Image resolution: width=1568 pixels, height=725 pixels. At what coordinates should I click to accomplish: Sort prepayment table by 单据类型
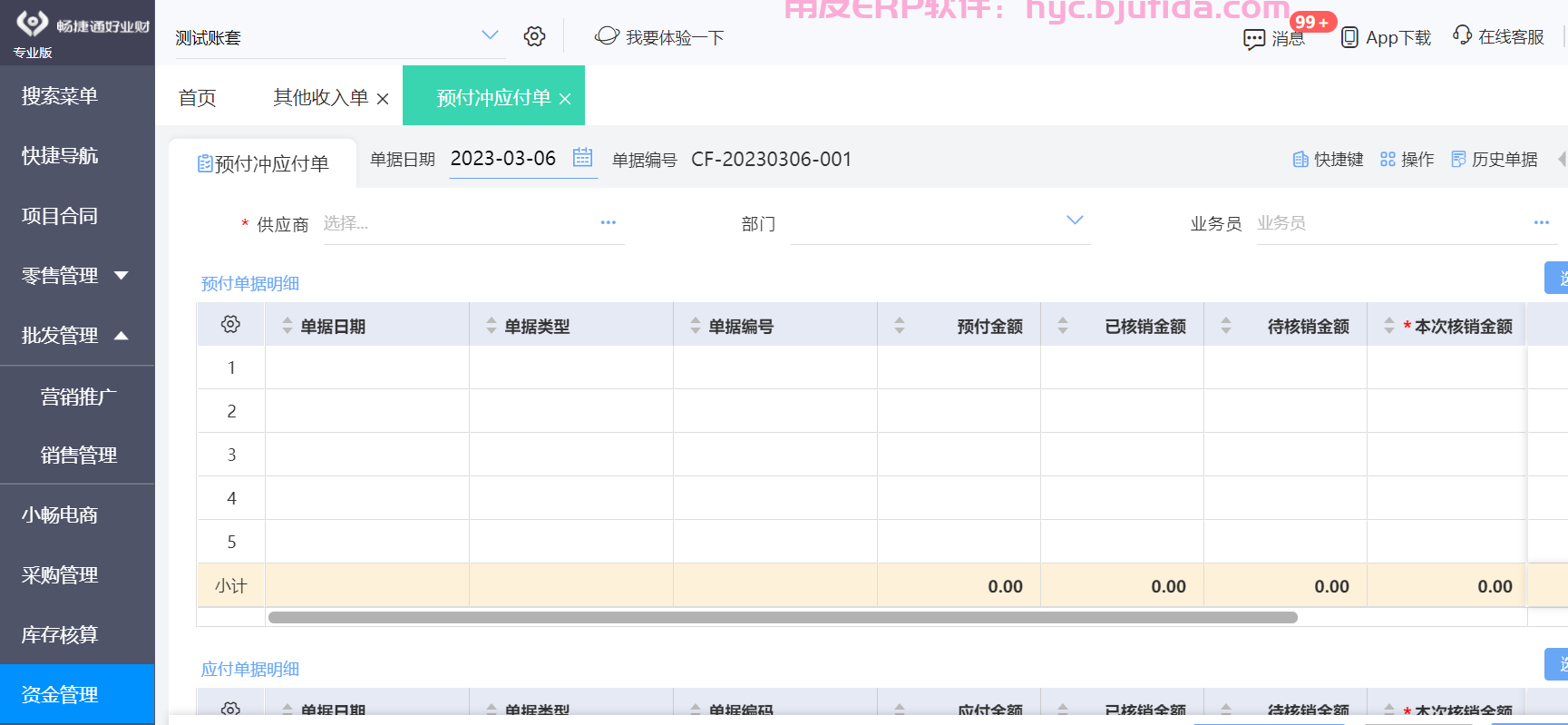[x=492, y=326]
